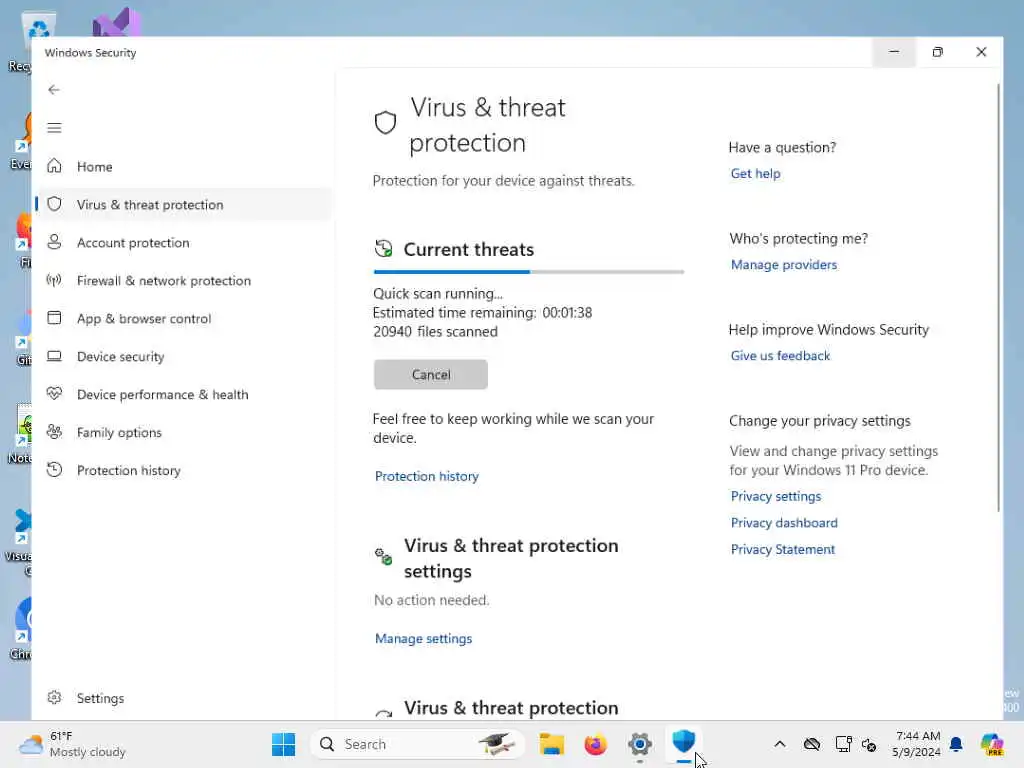Click the Virus & threat protection settings heading
This screenshot has height=768, width=1024.
[511, 558]
